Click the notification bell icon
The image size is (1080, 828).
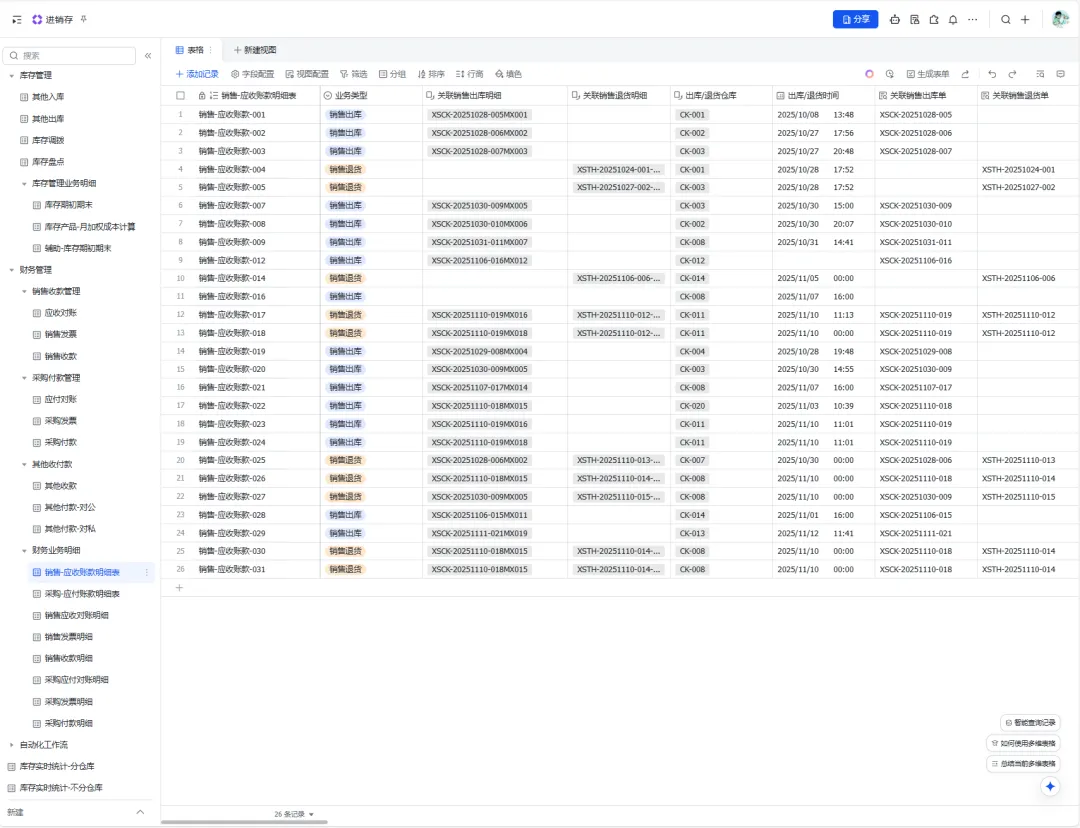(x=953, y=20)
